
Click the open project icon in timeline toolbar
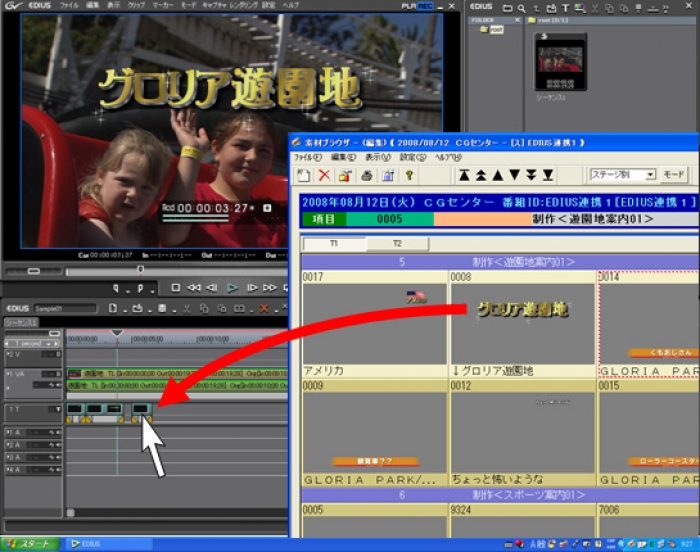(138, 308)
